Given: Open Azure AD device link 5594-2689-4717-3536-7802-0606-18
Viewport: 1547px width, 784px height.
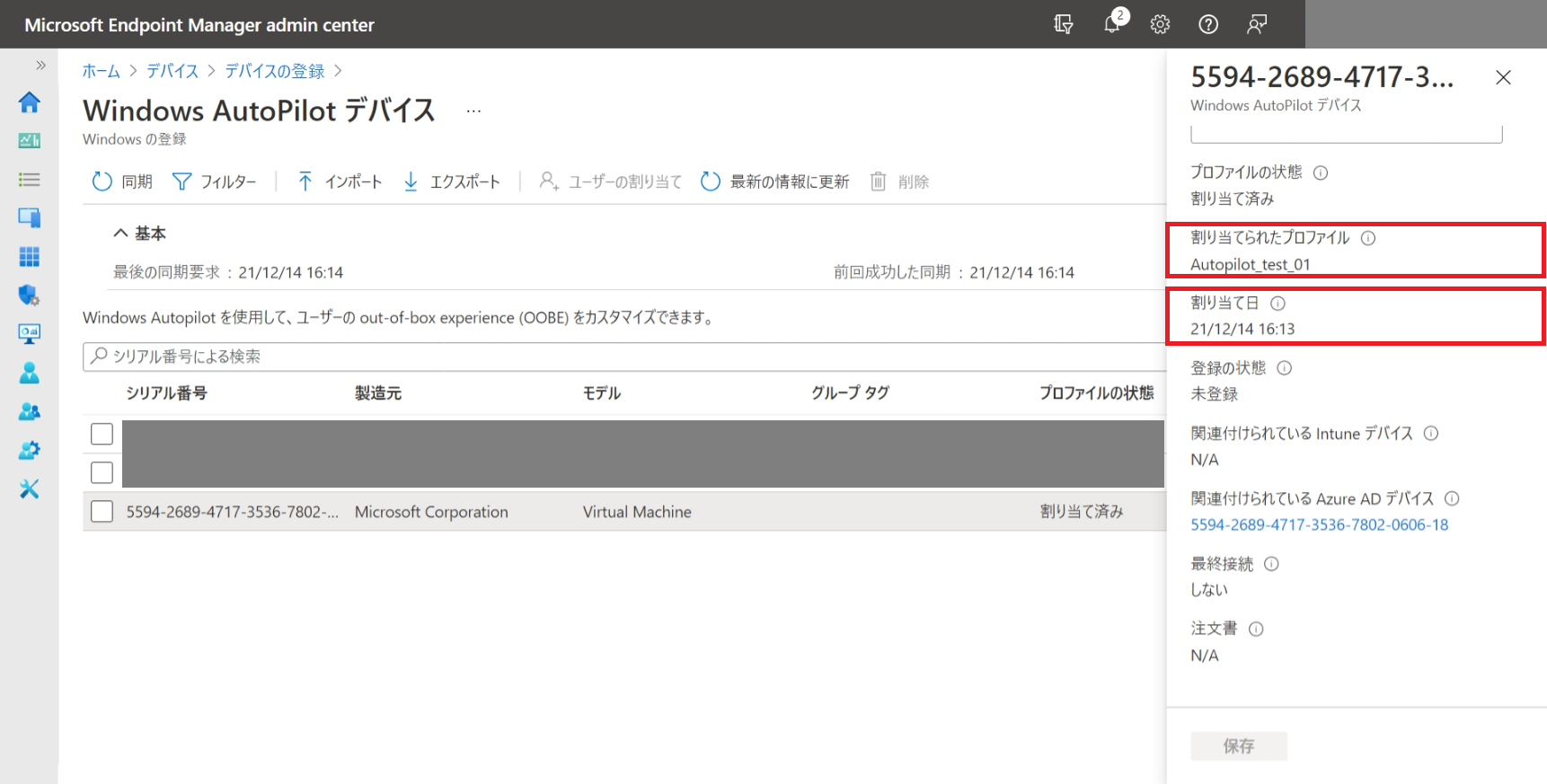Looking at the screenshot, I should (x=1320, y=525).
